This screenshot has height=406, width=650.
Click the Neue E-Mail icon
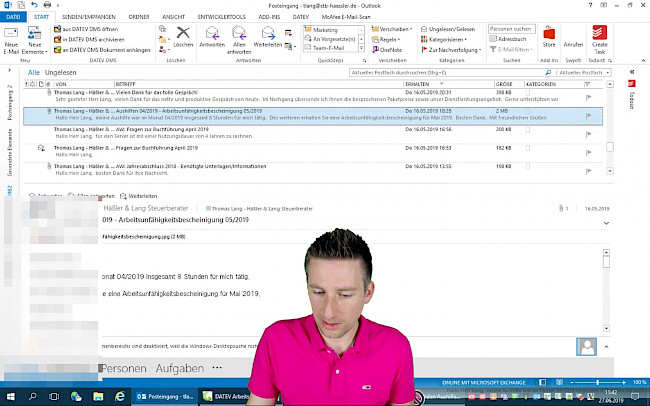tap(11, 38)
